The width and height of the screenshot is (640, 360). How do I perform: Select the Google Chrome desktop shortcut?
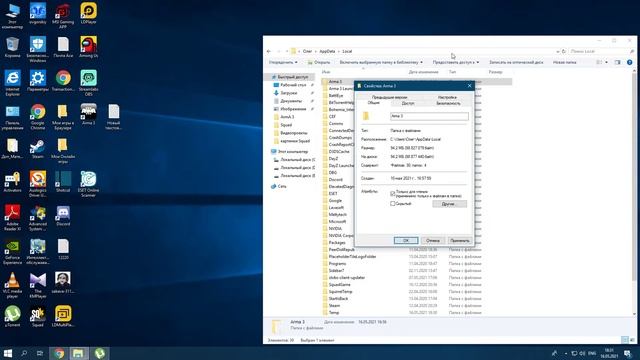point(38,117)
